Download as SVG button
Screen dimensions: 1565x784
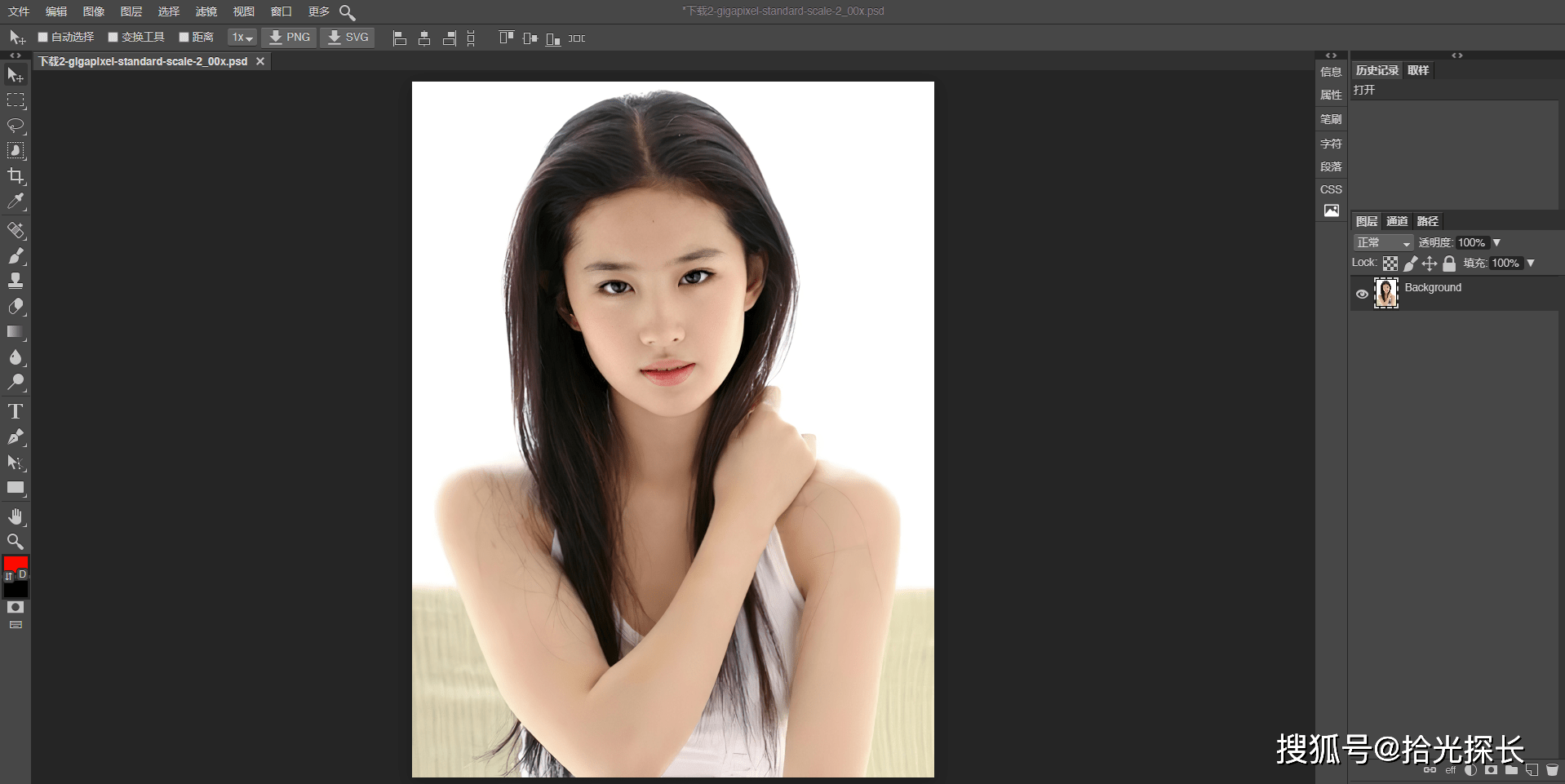pos(348,38)
